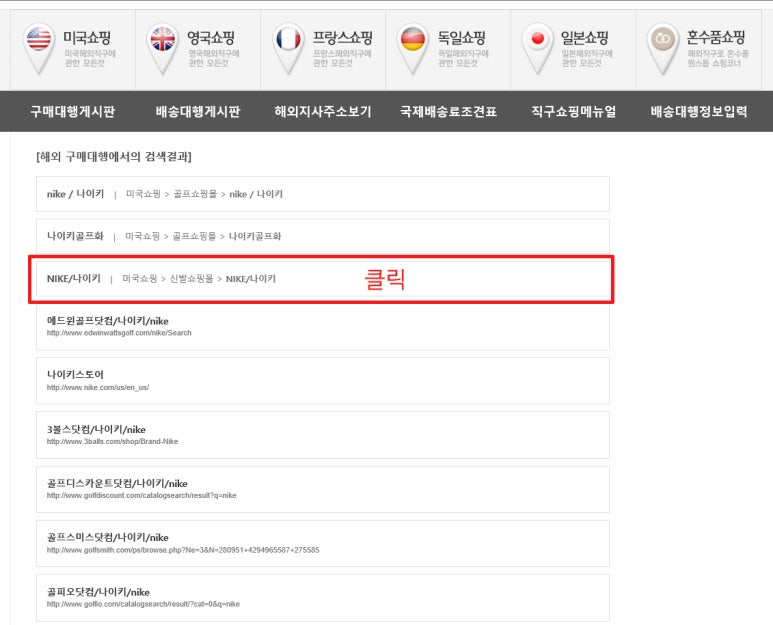Click 신발쇼핑몰 breadcrumb in NIKE/나이키 row

click(x=191, y=278)
